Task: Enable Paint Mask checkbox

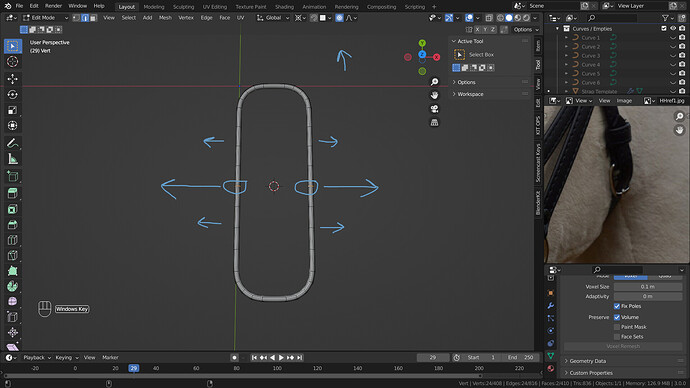Action: pos(617,327)
